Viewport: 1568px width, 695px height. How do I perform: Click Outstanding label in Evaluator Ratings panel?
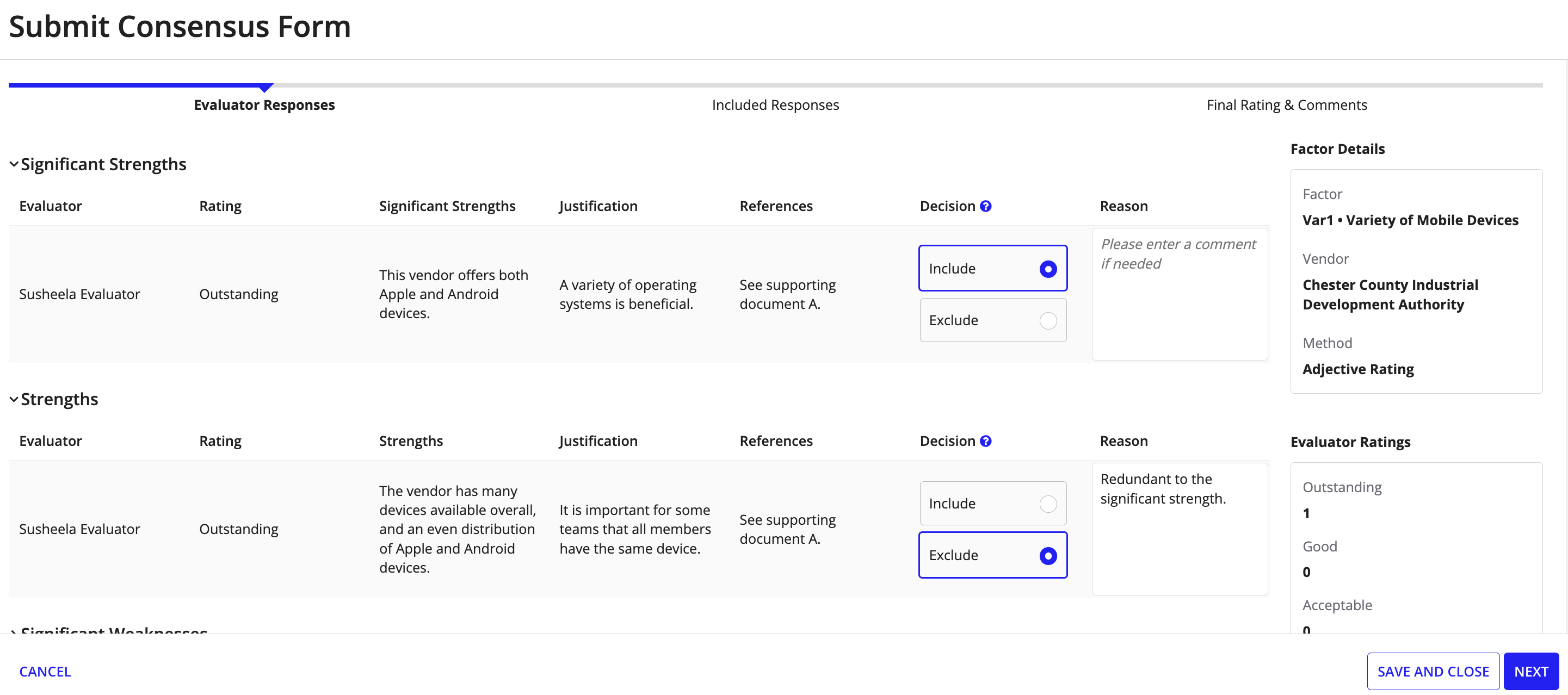(x=1342, y=487)
